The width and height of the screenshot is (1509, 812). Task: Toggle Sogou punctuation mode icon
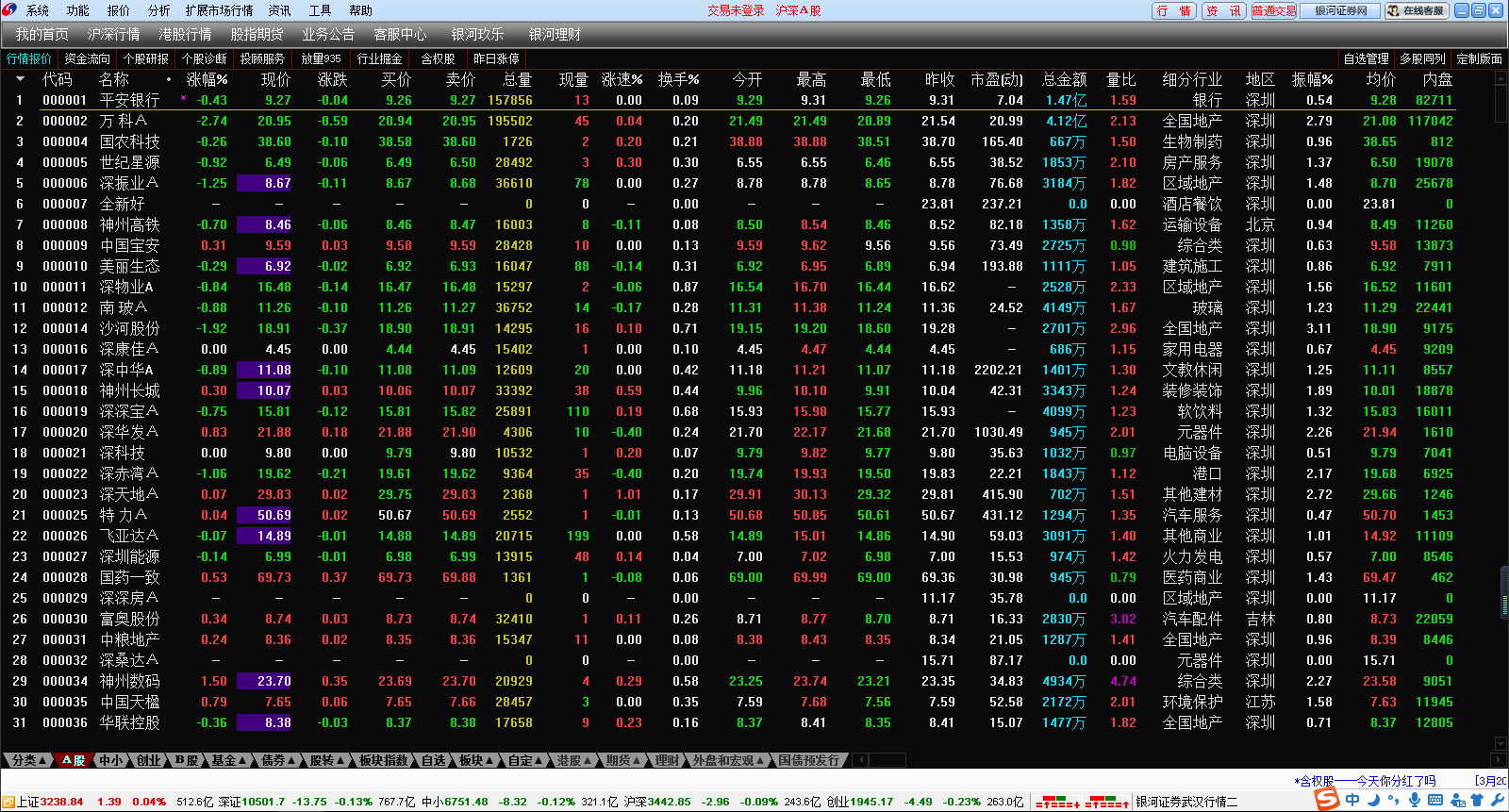1394,800
